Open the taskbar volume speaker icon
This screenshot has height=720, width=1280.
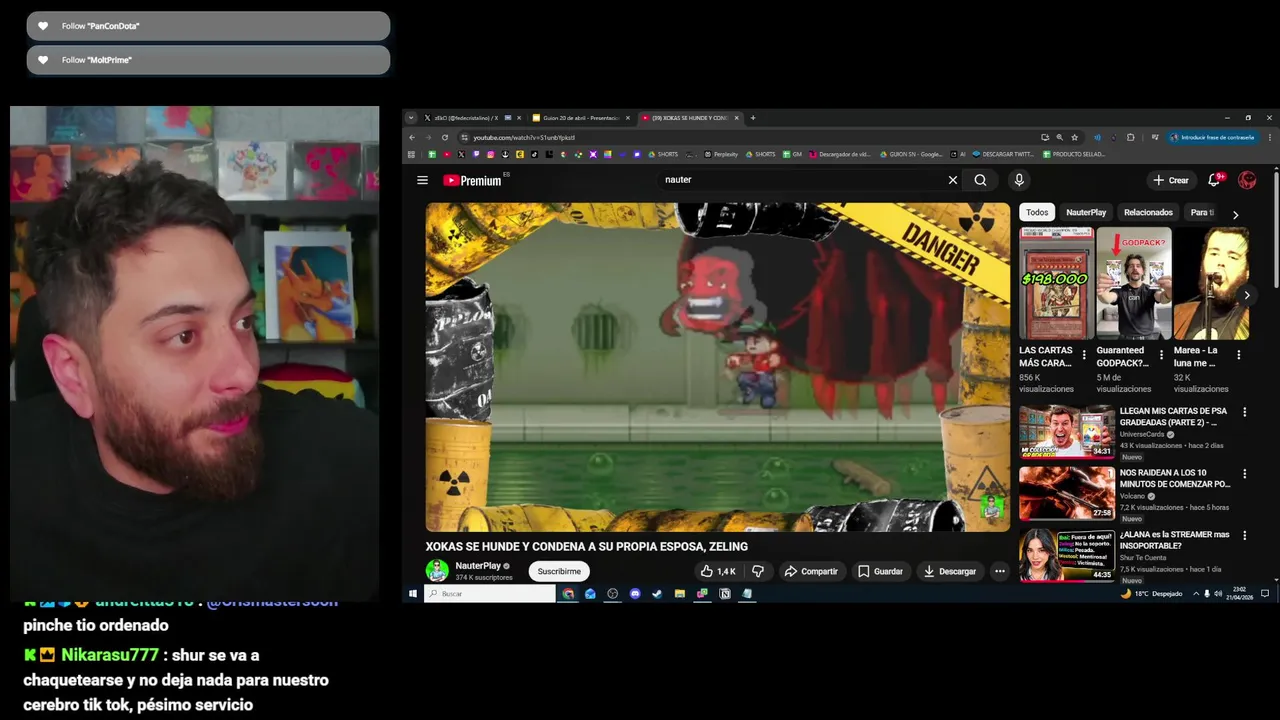tap(1218, 593)
